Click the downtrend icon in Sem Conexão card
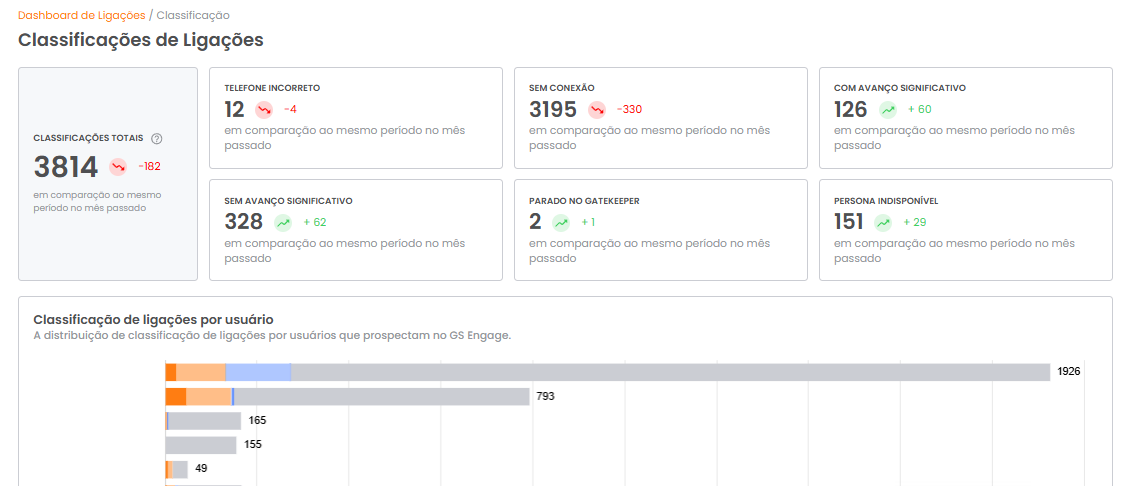Viewport: 1127px width, 486px height. coord(597,109)
